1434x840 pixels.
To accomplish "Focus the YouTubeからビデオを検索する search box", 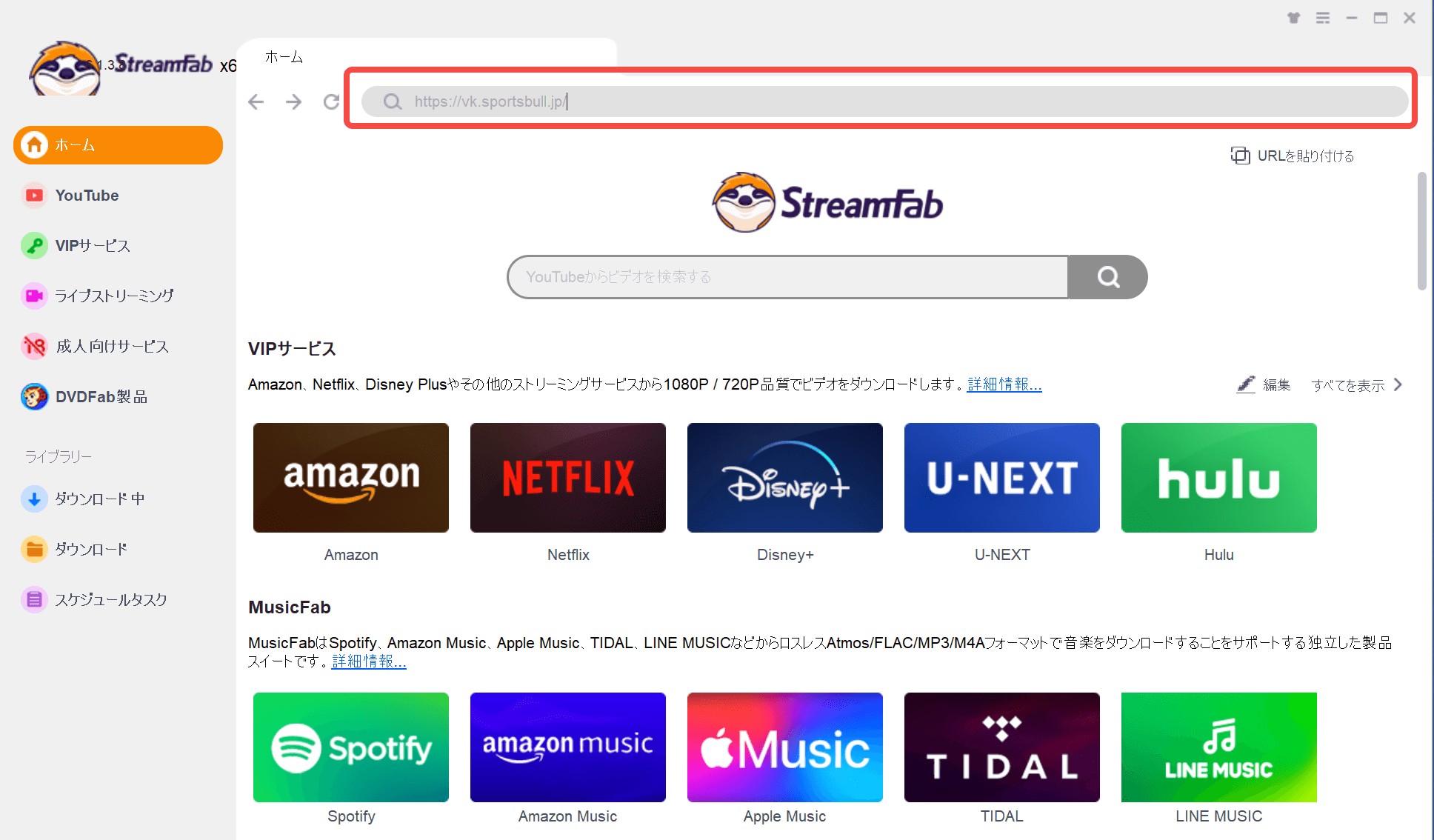I will [x=787, y=277].
